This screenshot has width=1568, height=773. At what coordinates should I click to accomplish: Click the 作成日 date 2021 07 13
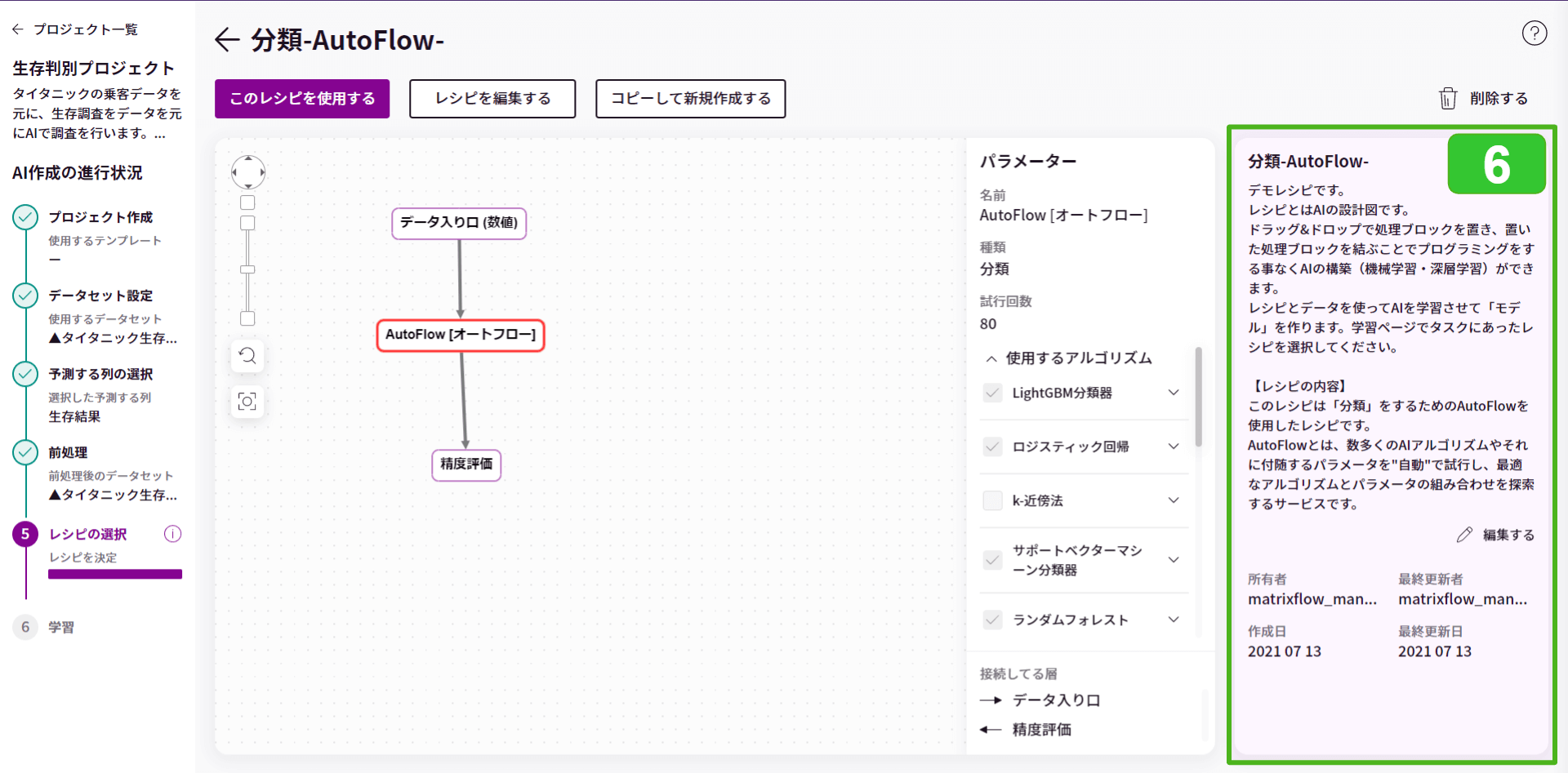point(1285,651)
